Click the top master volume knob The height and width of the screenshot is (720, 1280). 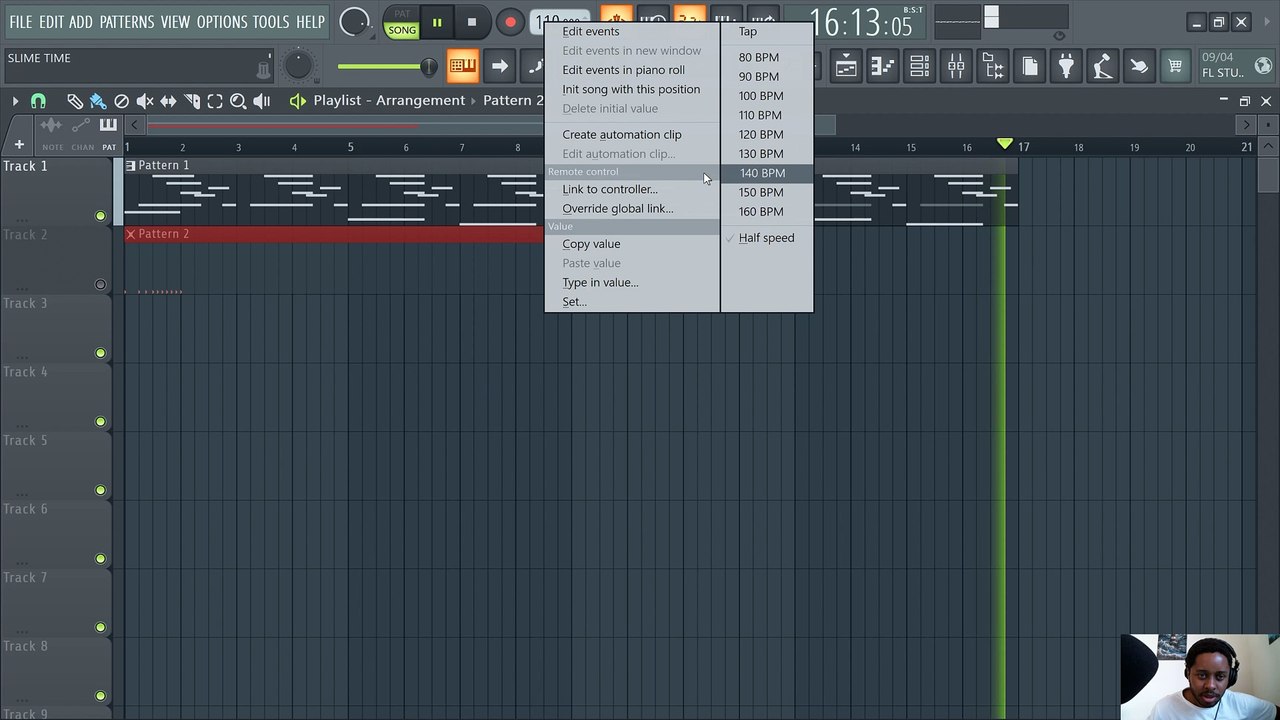pos(354,21)
